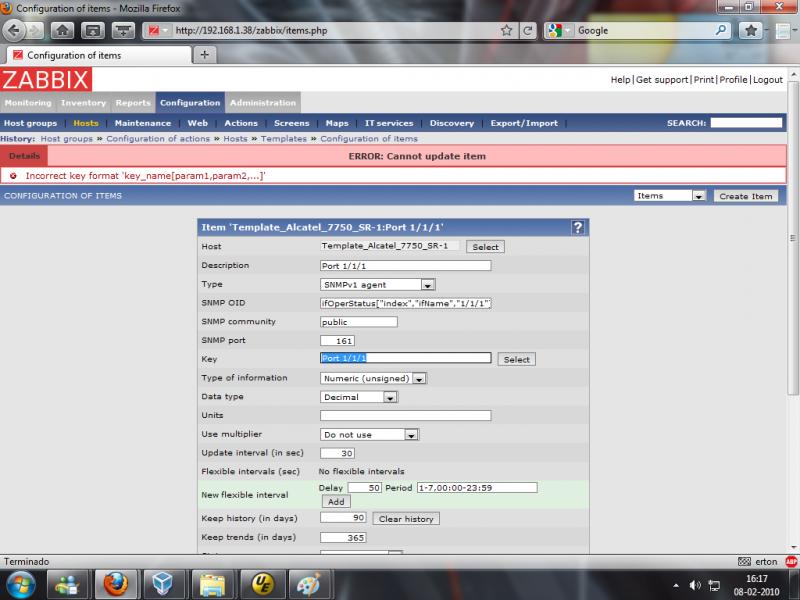
Task: Open the Type of information dropdown
Action: coord(420,378)
